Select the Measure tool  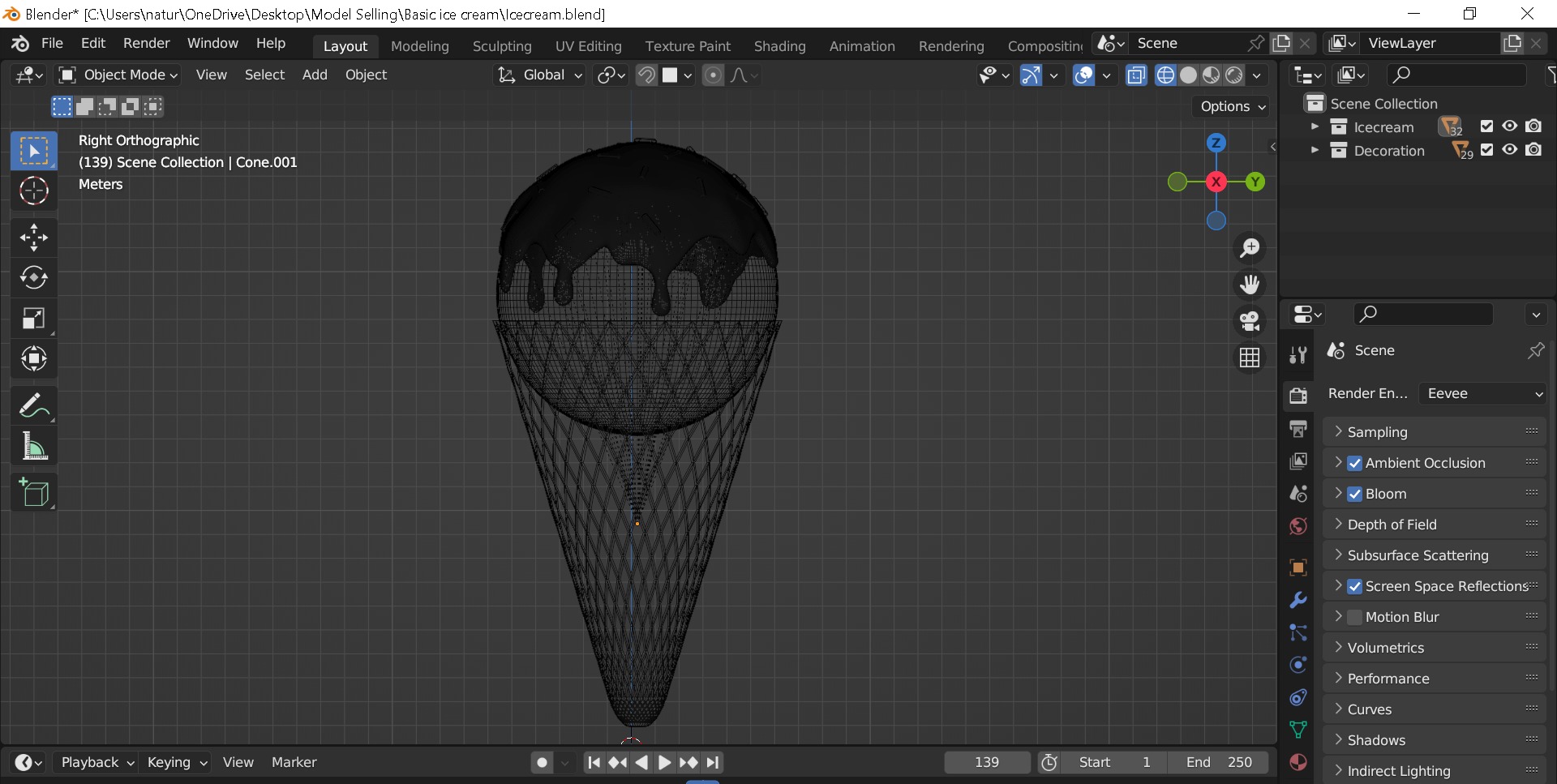point(34,445)
